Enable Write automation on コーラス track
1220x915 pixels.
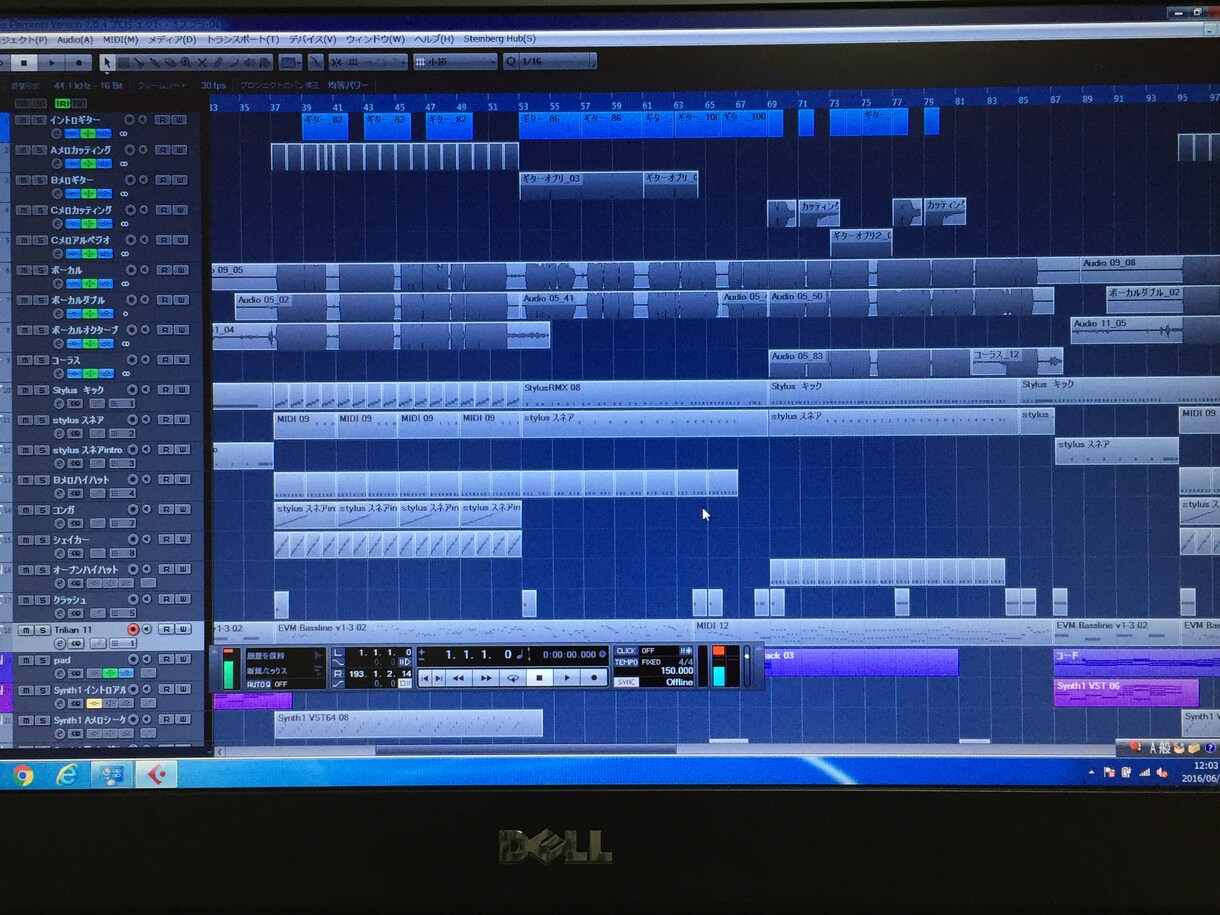[x=180, y=360]
